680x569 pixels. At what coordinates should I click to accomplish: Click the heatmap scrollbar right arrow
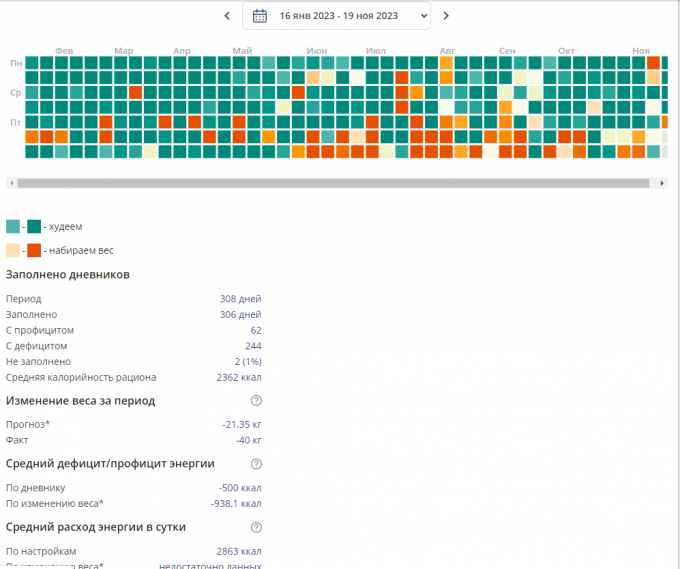(x=662, y=184)
